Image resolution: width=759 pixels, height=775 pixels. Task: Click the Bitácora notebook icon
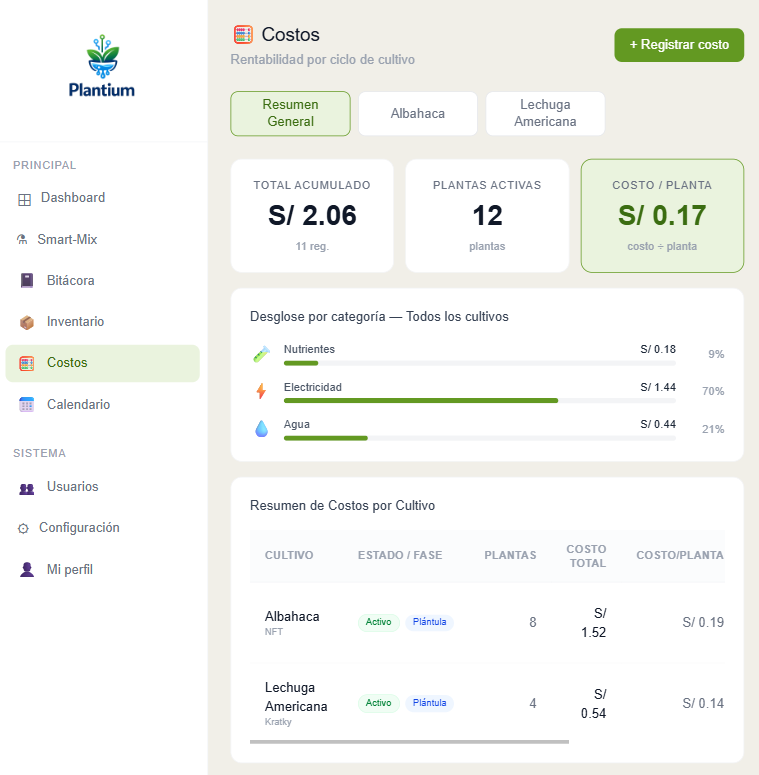(x=27, y=280)
